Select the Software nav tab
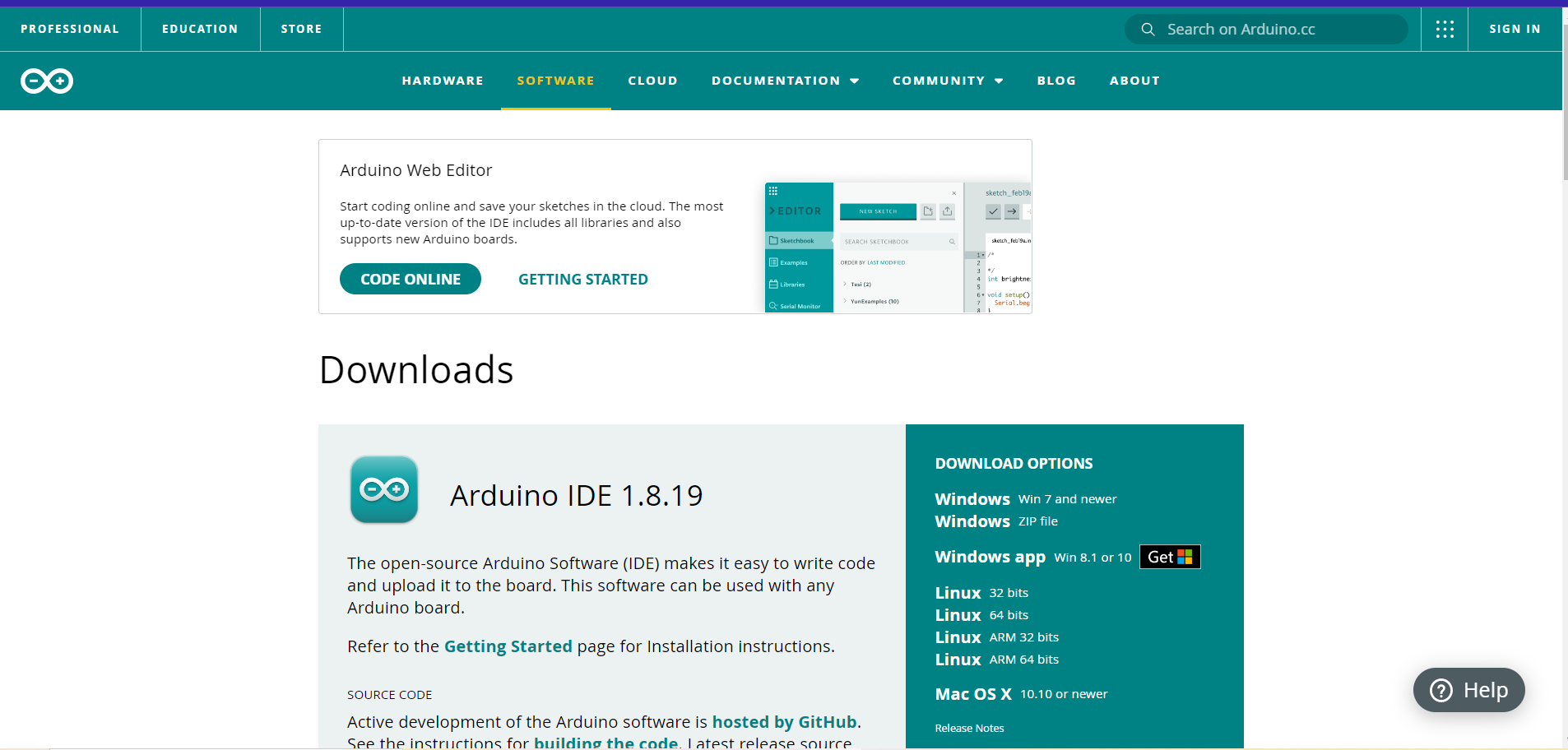 click(555, 81)
